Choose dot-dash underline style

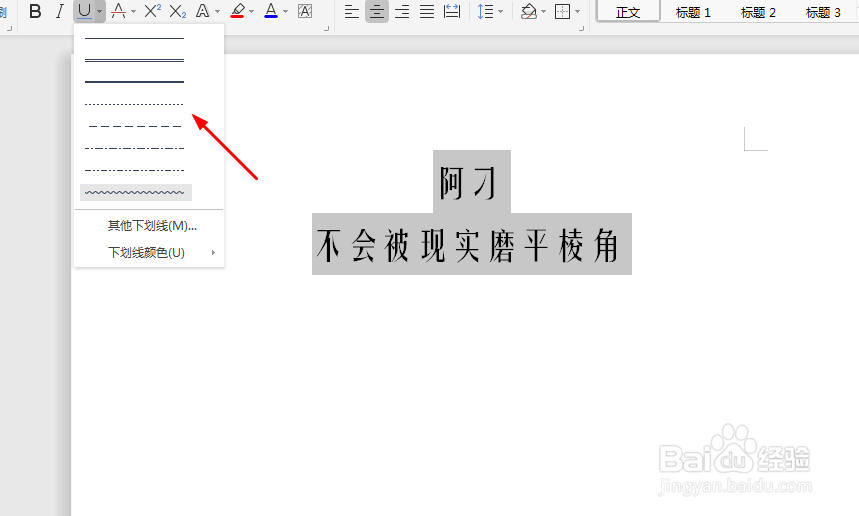coord(135,148)
